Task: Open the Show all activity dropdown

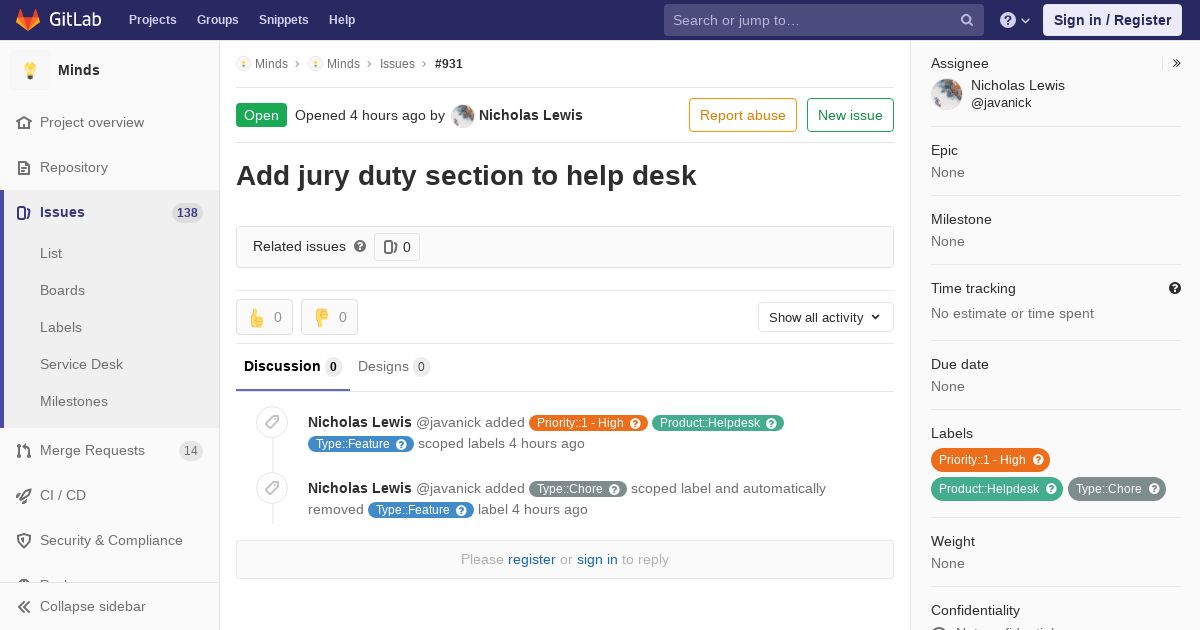Action: coord(826,317)
